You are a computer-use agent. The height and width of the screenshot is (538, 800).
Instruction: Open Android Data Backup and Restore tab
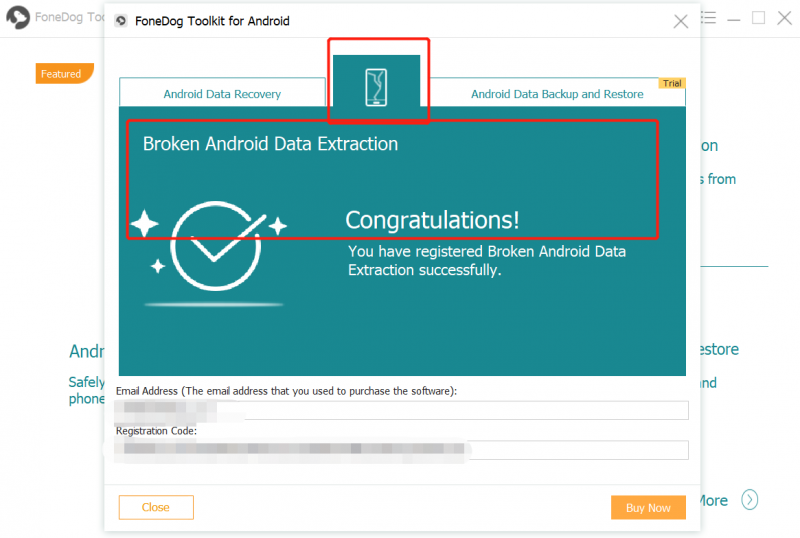click(557, 94)
